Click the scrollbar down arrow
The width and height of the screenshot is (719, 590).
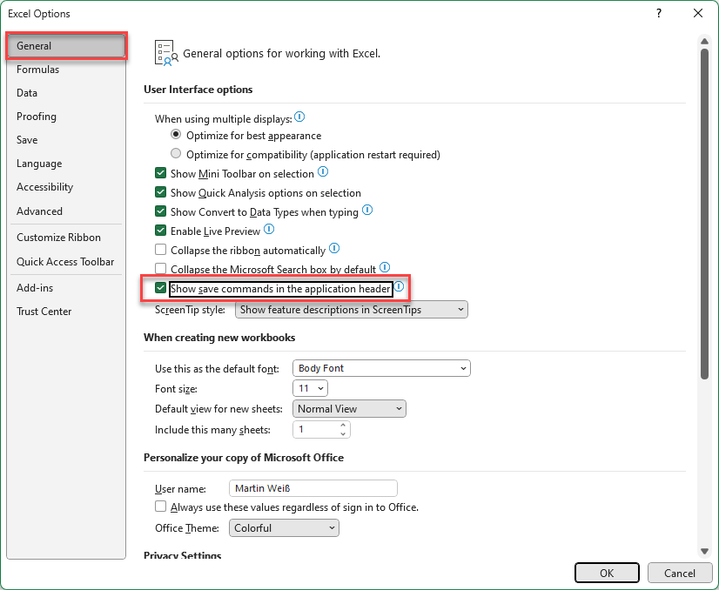click(705, 551)
